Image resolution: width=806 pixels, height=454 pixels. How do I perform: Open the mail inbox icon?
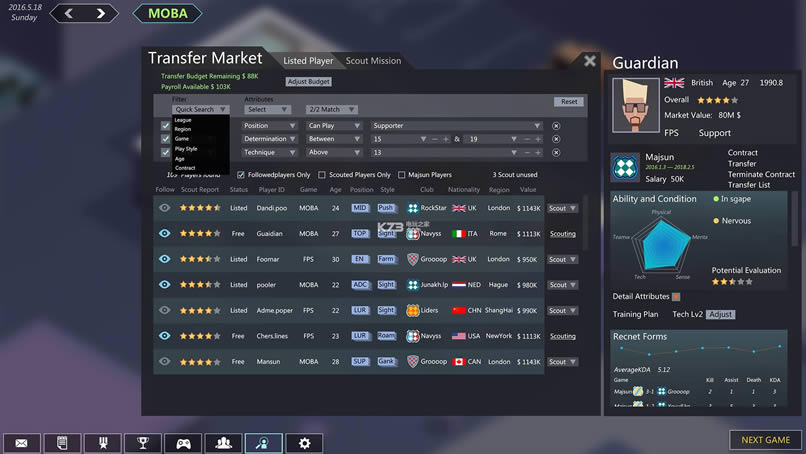pyautogui.click(x=21, y=443)
